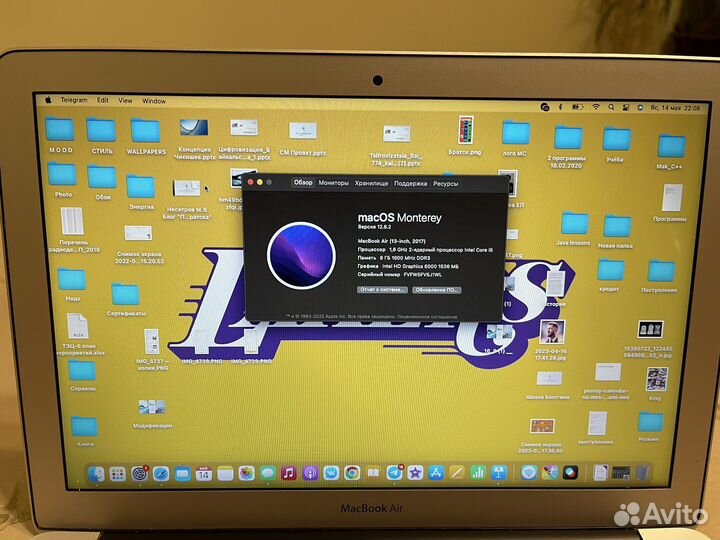The image size is (720, 540).
Task: Click the "Серийный номер" text line
Action: point(399,275)
